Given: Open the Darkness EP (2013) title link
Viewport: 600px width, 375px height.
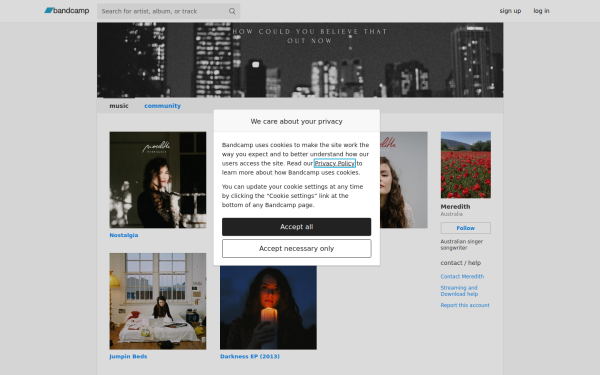Looking at the screenshot, I should click(x=250, y=356).
